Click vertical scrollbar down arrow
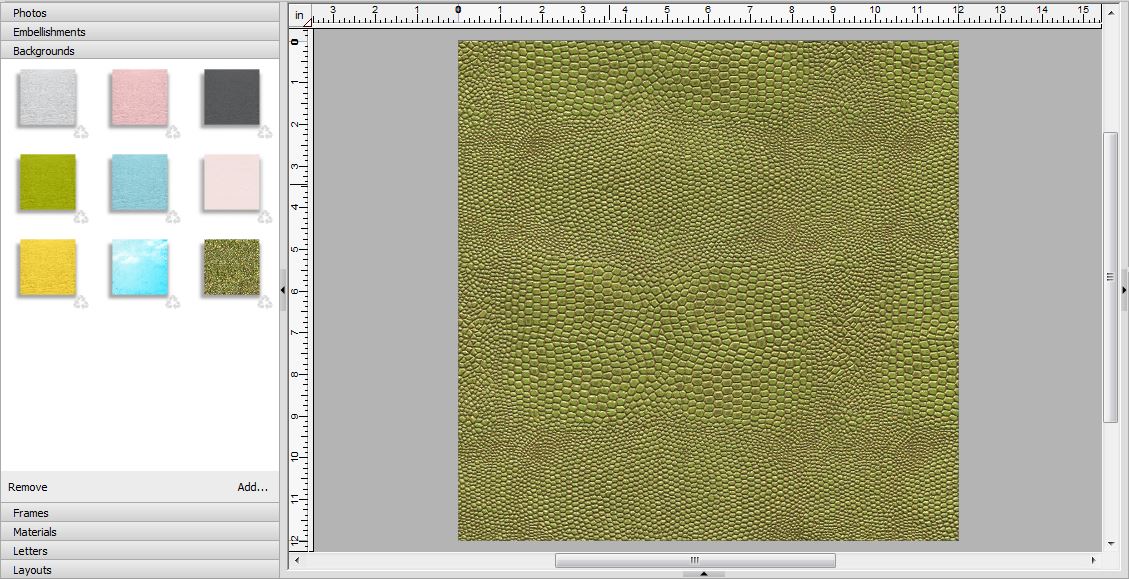This screenshot has width=1129, height=579. pos(1110,544)
